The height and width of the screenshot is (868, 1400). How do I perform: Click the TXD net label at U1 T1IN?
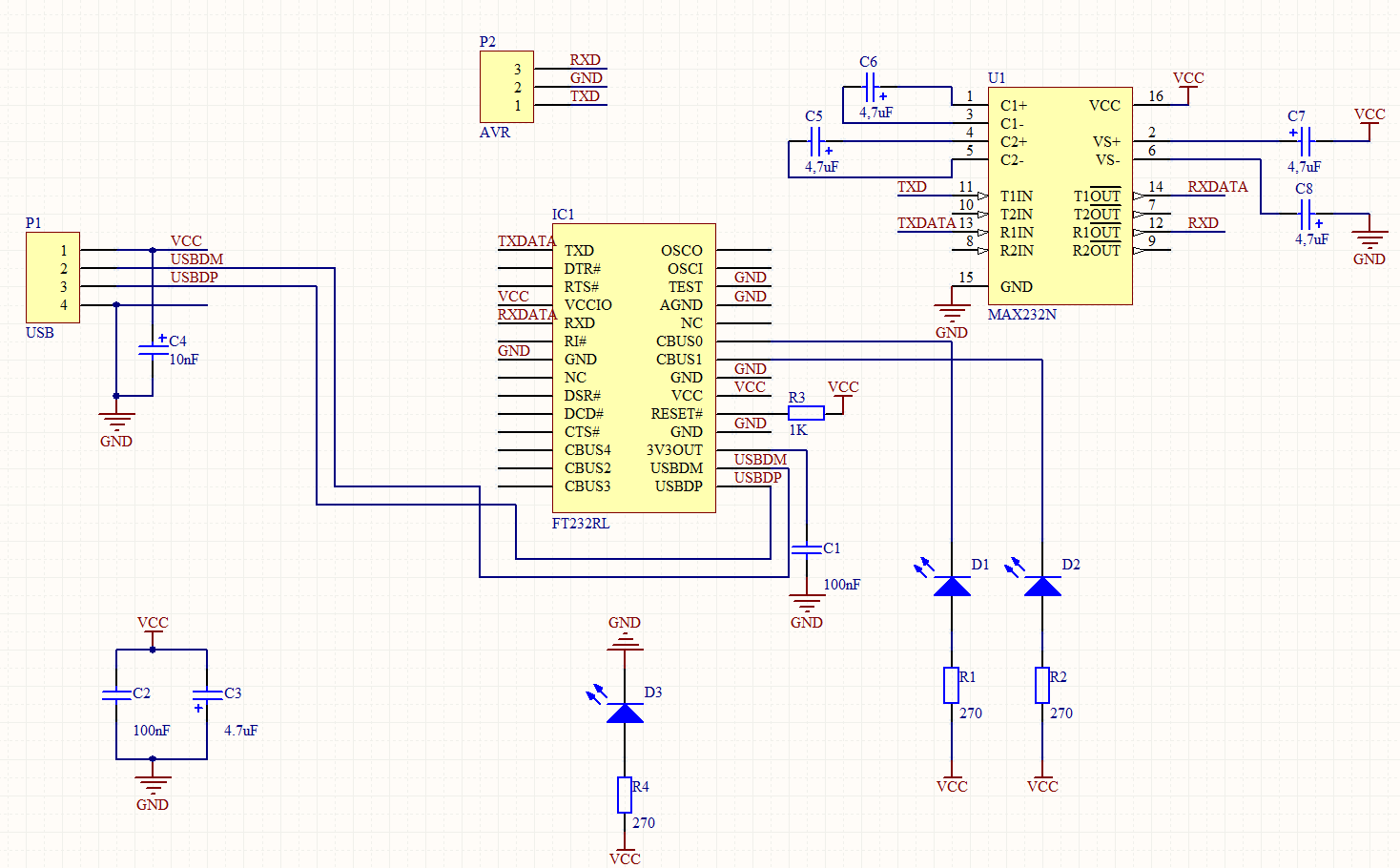912,187
